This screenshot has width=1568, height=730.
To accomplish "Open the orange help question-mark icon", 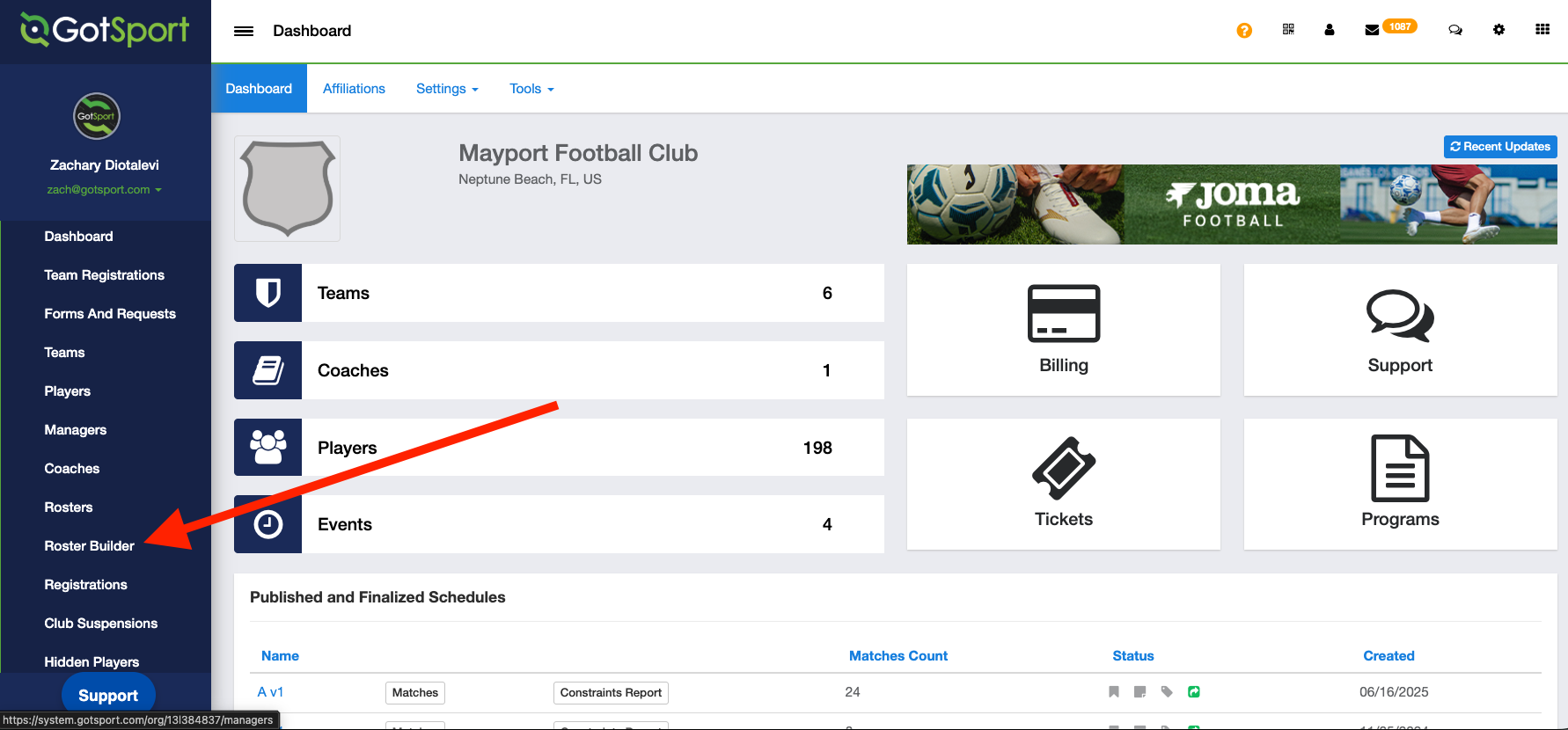I will (1244, 31).
